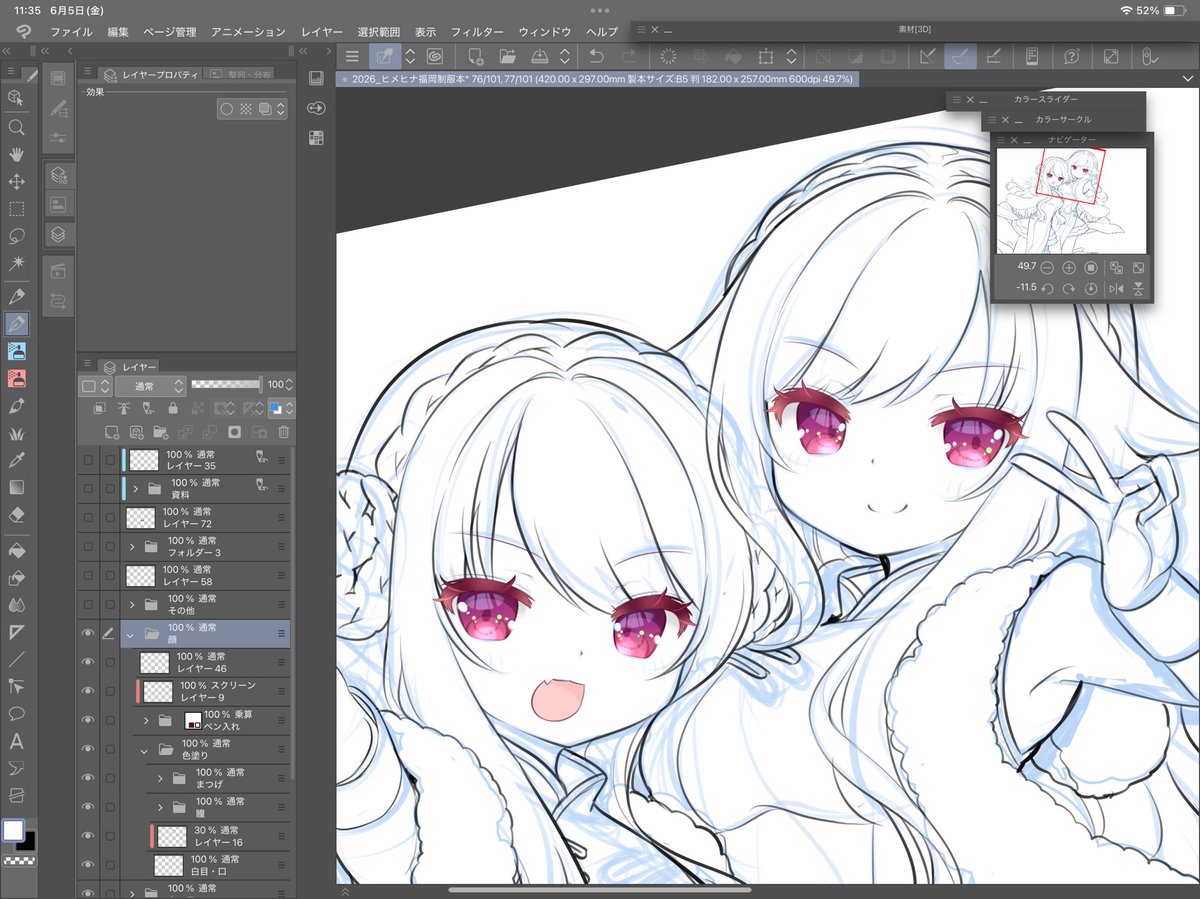
Task: Collapse the 顔 folder
Action: pos(130,634)
